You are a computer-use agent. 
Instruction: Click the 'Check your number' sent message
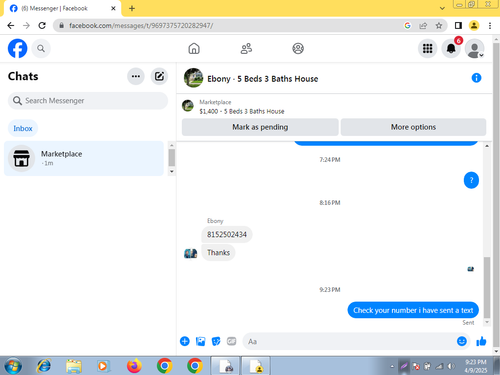point(413,310)
